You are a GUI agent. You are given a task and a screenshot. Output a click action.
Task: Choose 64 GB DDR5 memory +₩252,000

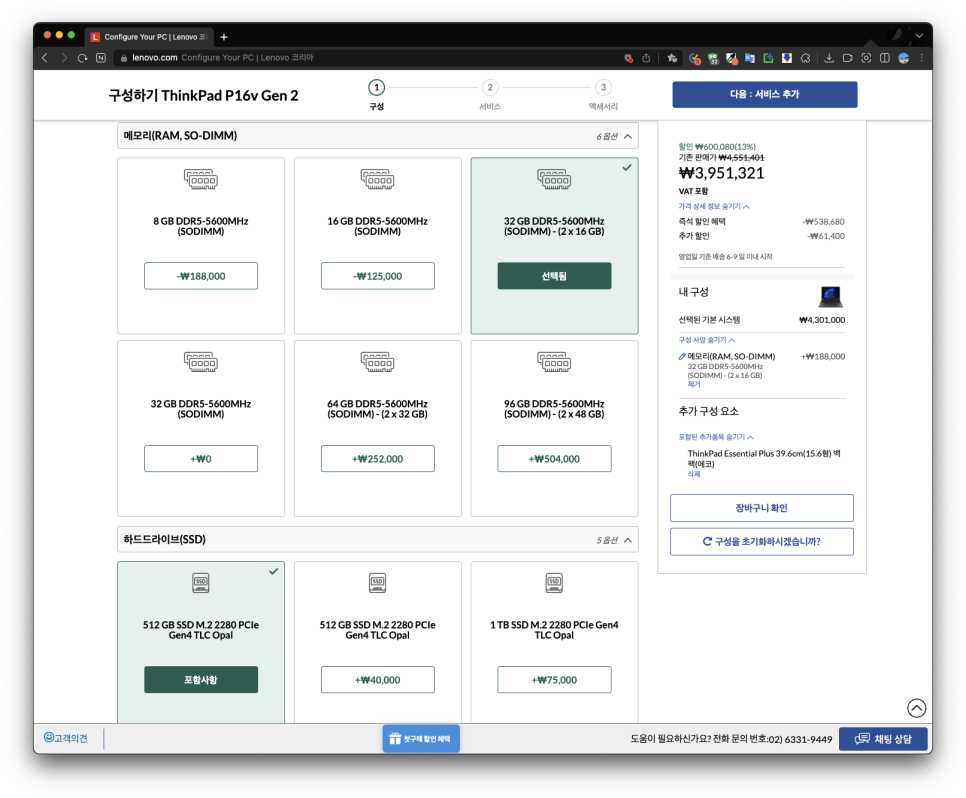point(378,458)
